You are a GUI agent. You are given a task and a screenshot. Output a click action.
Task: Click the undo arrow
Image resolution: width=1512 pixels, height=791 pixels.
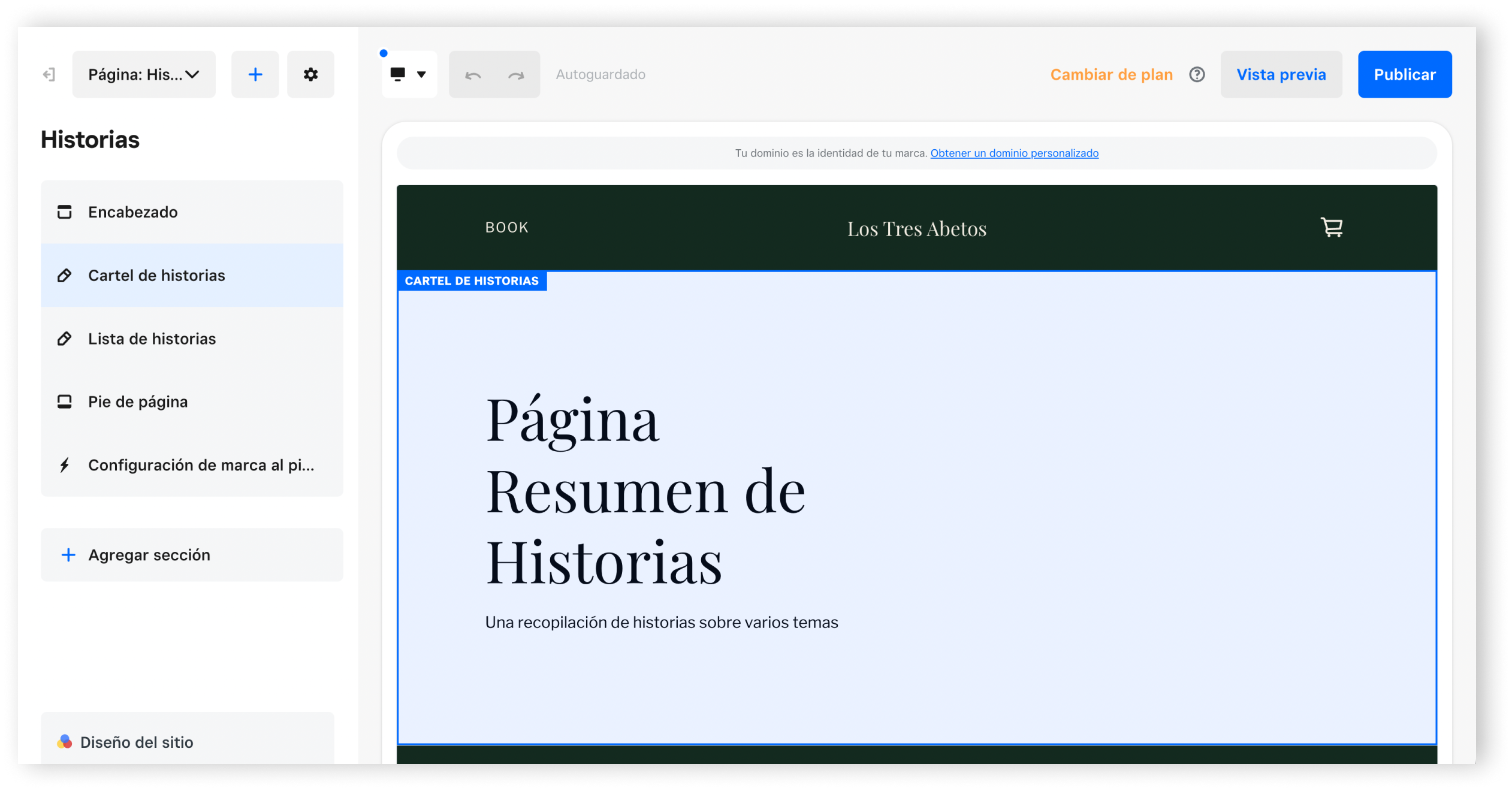pos(473,75)
